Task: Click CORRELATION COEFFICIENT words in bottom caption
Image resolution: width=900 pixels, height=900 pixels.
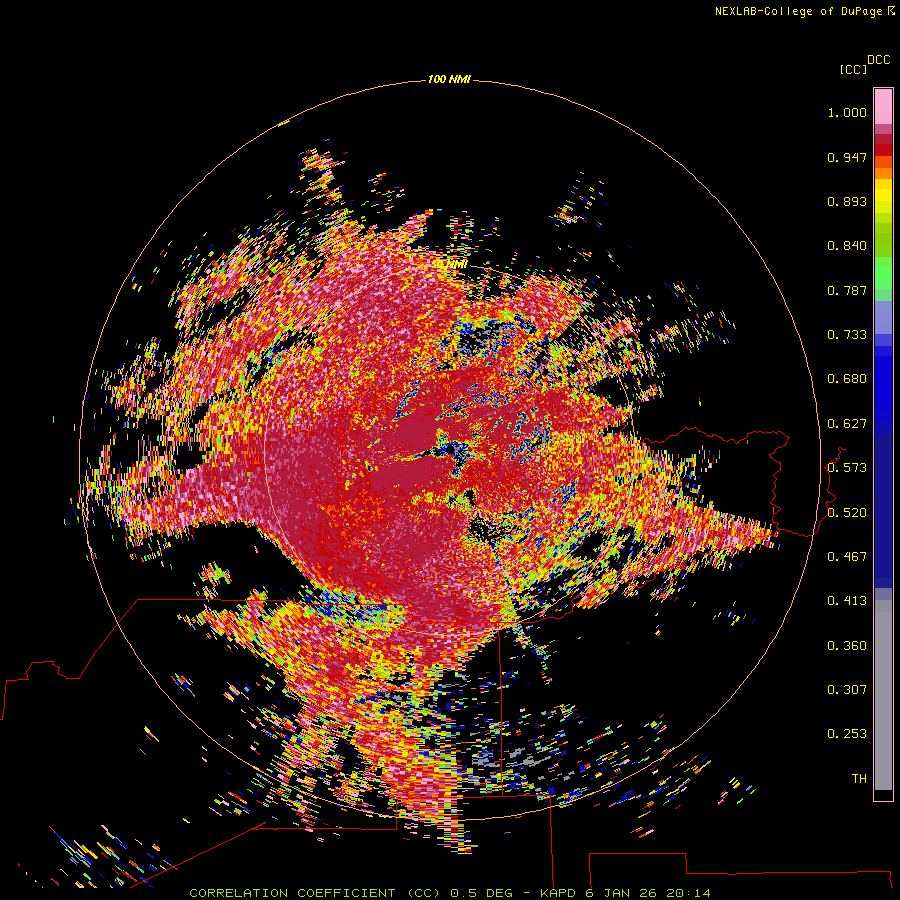Action: coord(292,893)
